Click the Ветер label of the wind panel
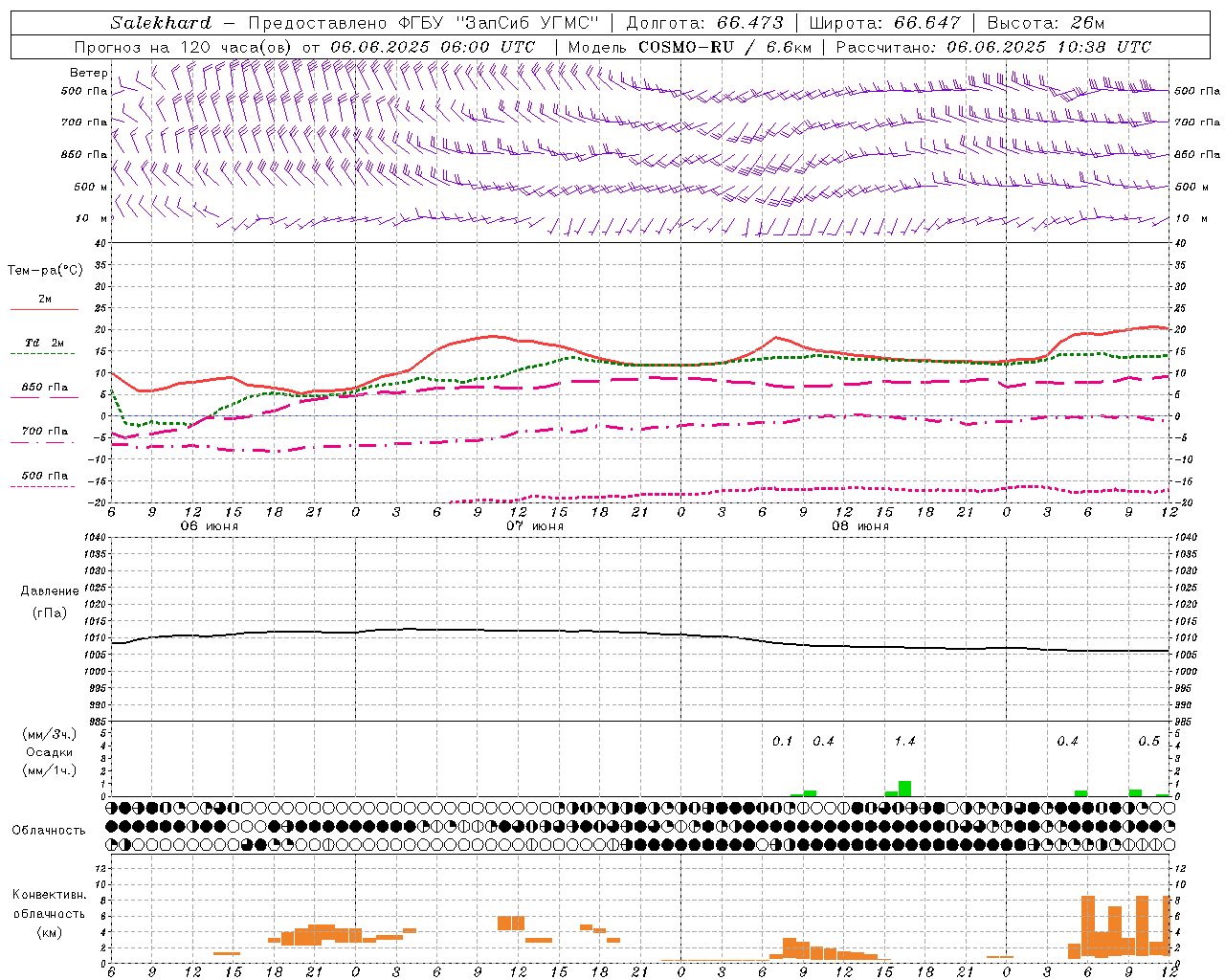The height and width of the screenshot is (980, 1225). [x=88, y=73]
